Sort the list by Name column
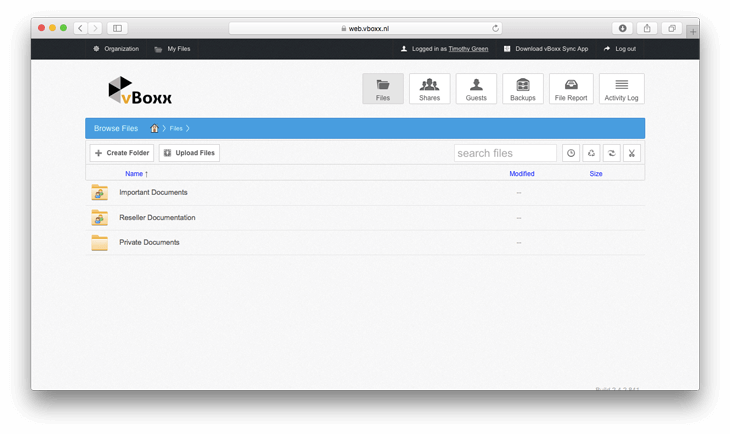730x434 pixels. tap(134, 174)
